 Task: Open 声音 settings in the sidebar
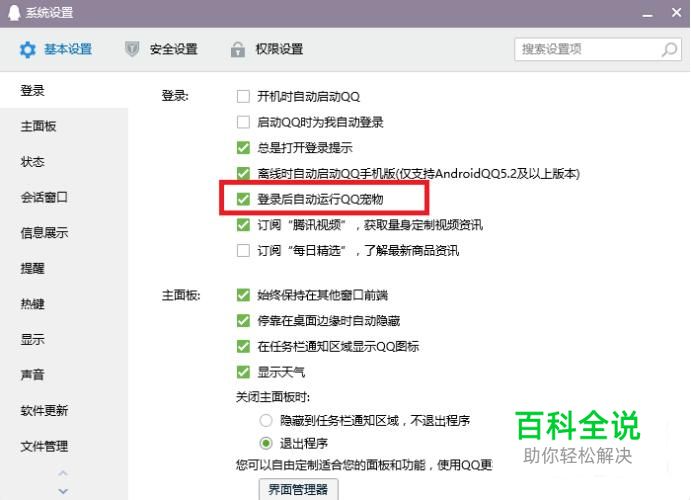[x=64, y=375]
